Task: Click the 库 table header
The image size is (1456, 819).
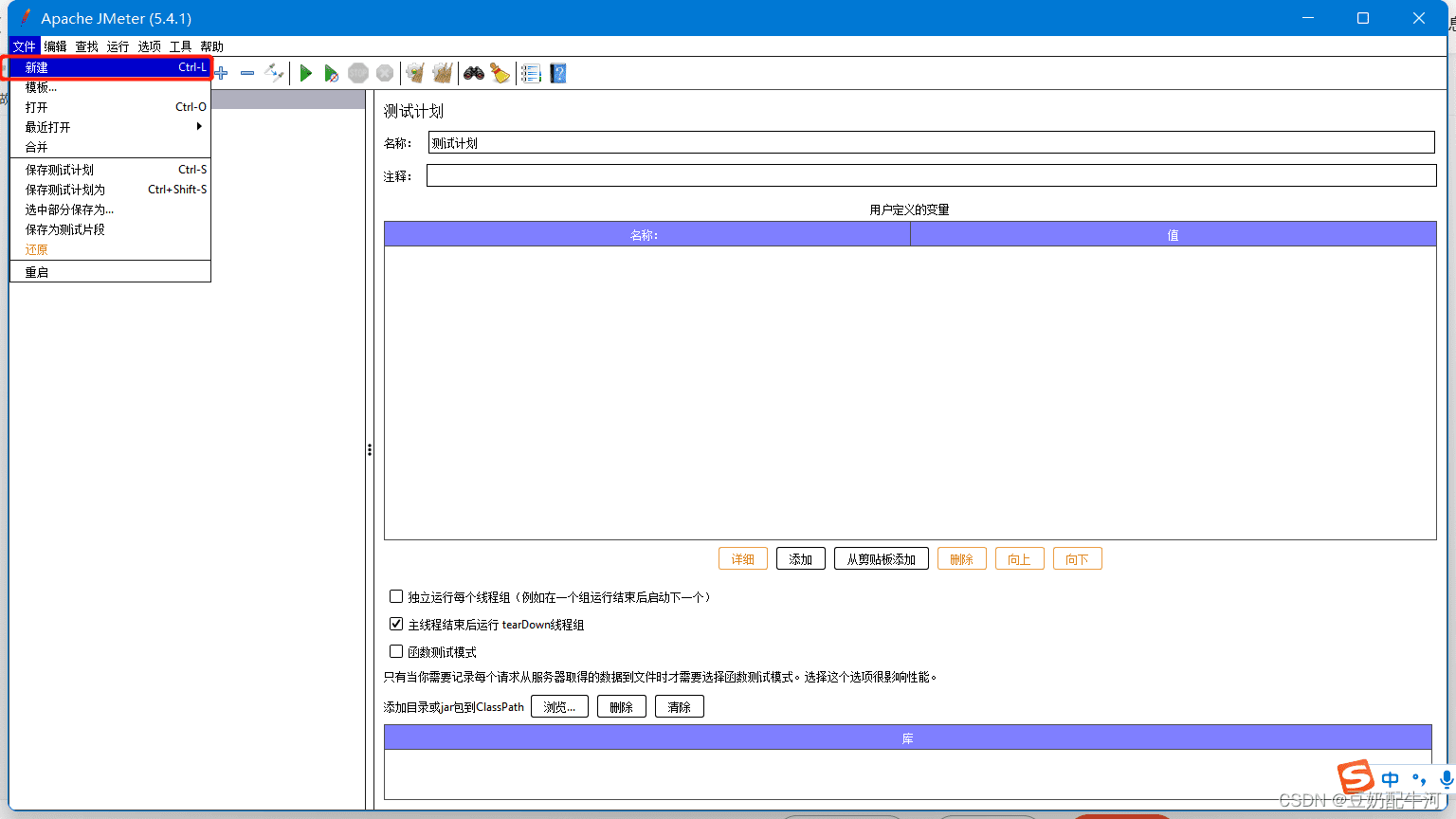Action: [x=908, y=737]
